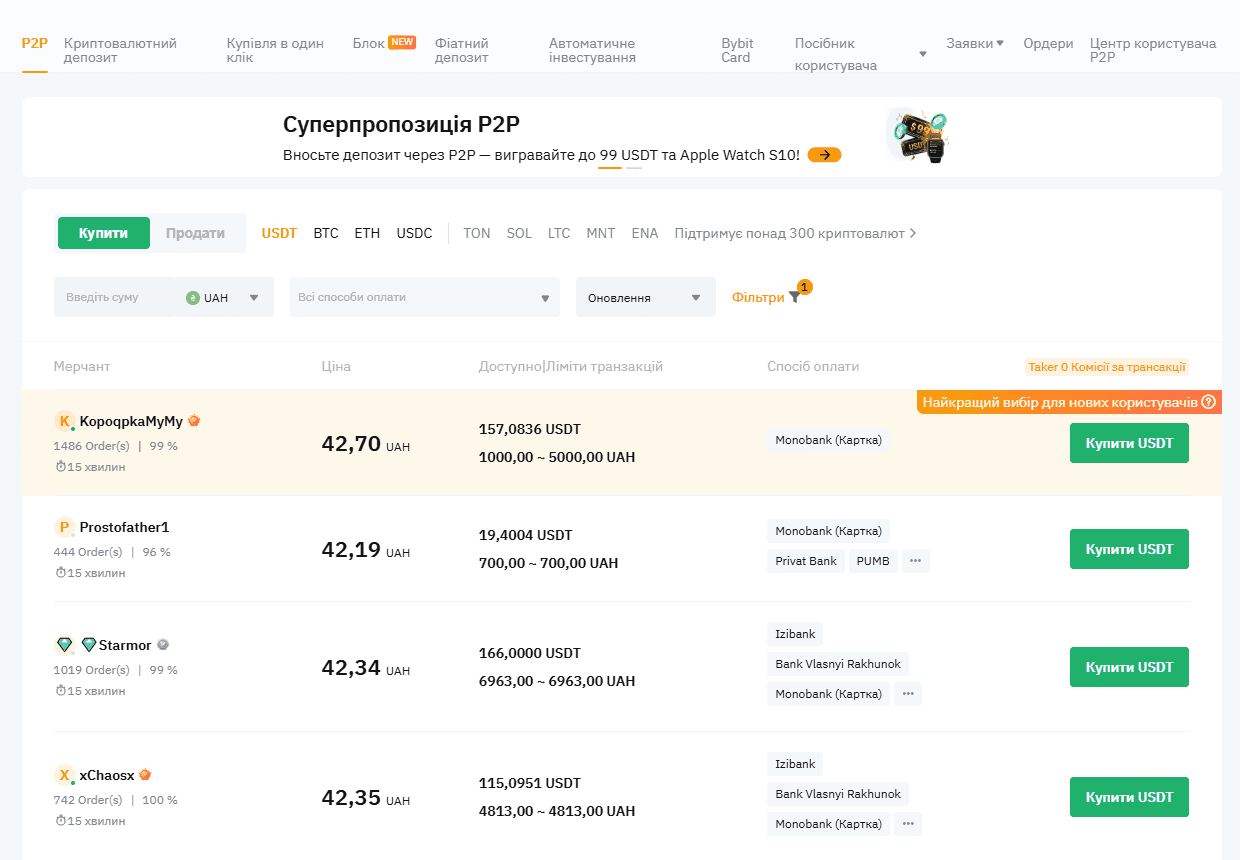Screen dimensions: 1240x860
Task: Click KopoqpkaMyMy merchant avatar
Action: [x=65, y=421]
